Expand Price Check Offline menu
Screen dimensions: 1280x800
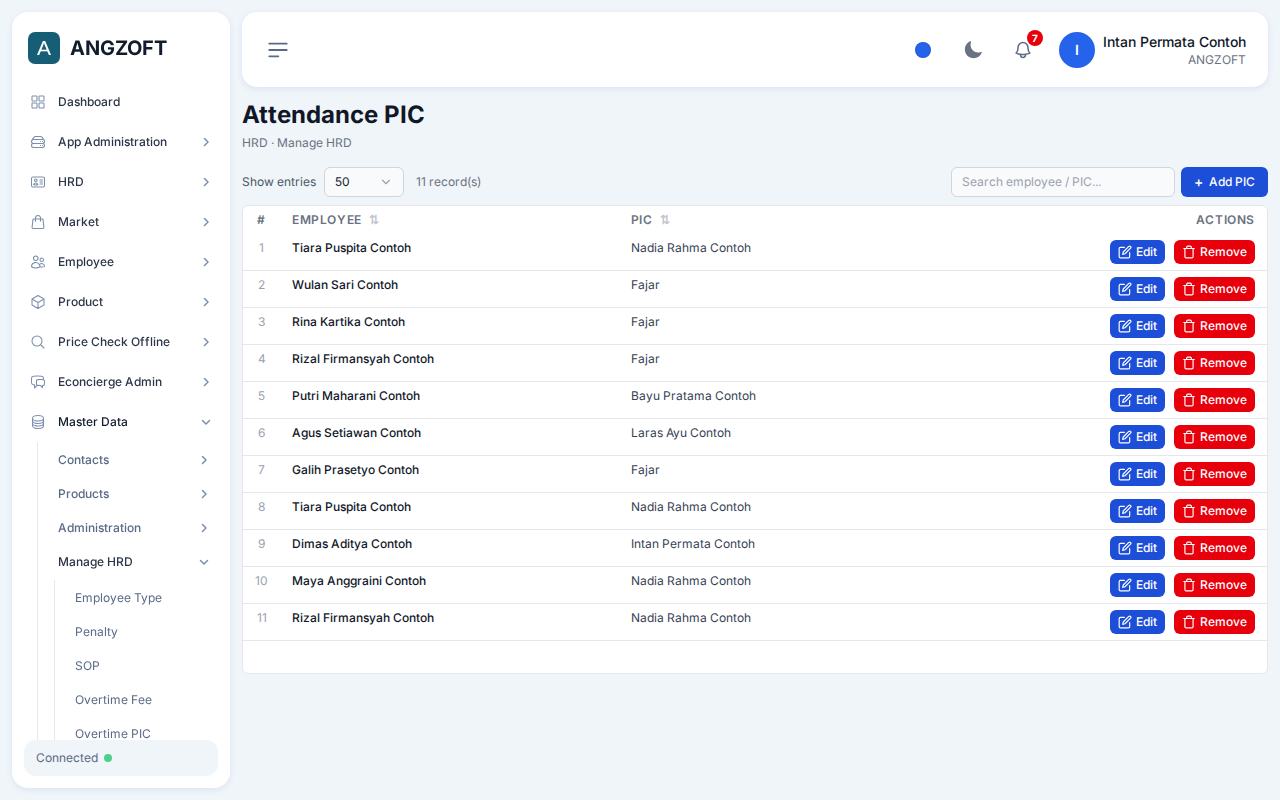tap(121, 342)
